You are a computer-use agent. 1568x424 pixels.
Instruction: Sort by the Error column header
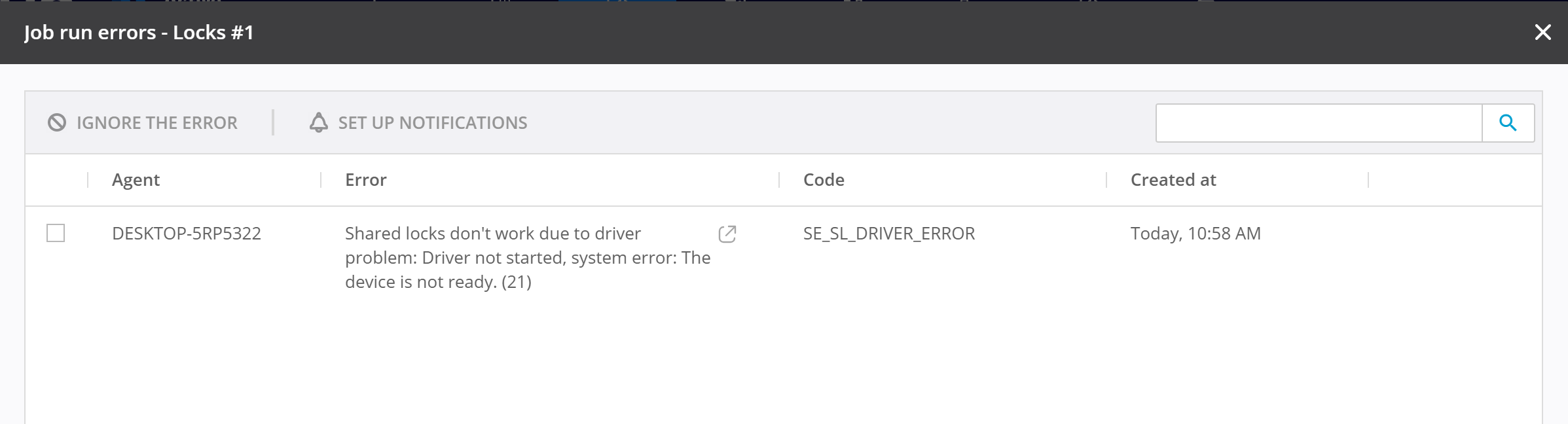[x=365, y=180]
